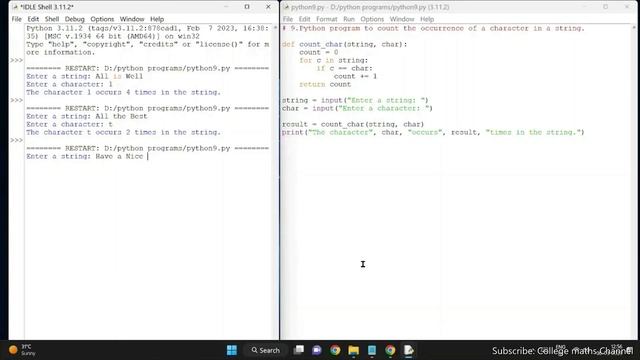The height and width of the screenshot is (360, 640).
Task: Open Options menu in python9.py editor
Action: [372, 19]
